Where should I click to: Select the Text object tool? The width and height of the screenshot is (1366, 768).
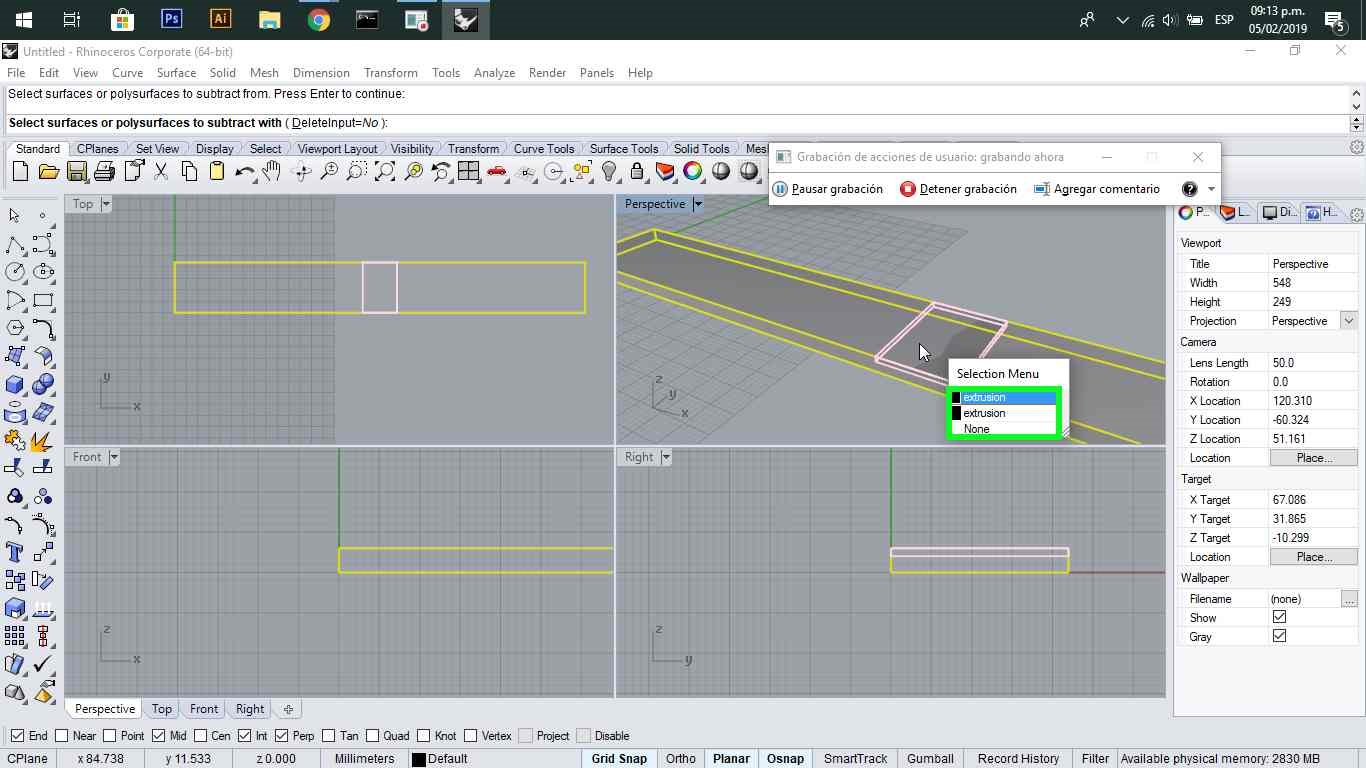[15, 552]
